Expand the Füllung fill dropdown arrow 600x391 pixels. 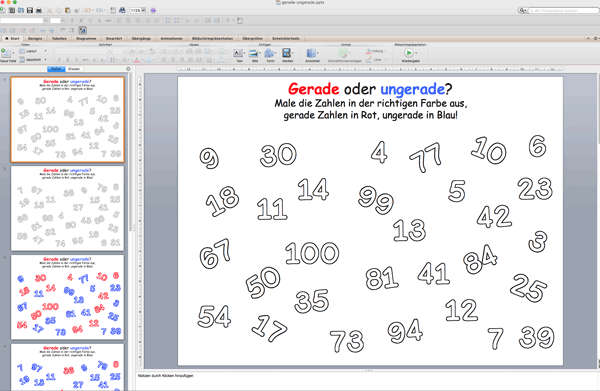(385, 51)
